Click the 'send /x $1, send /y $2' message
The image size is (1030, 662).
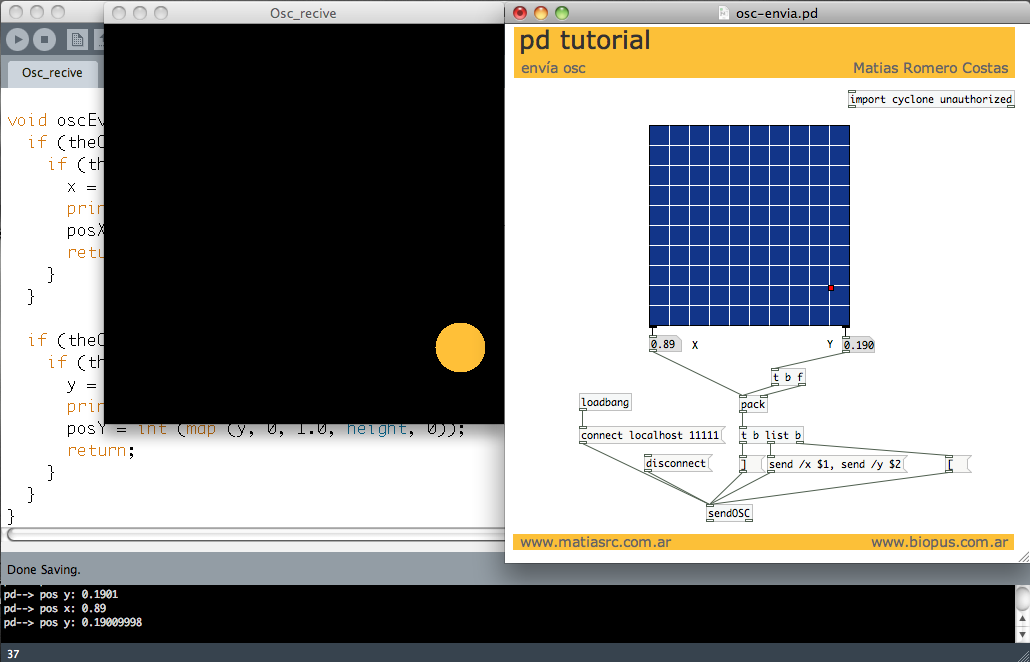(x=835, y=464)
